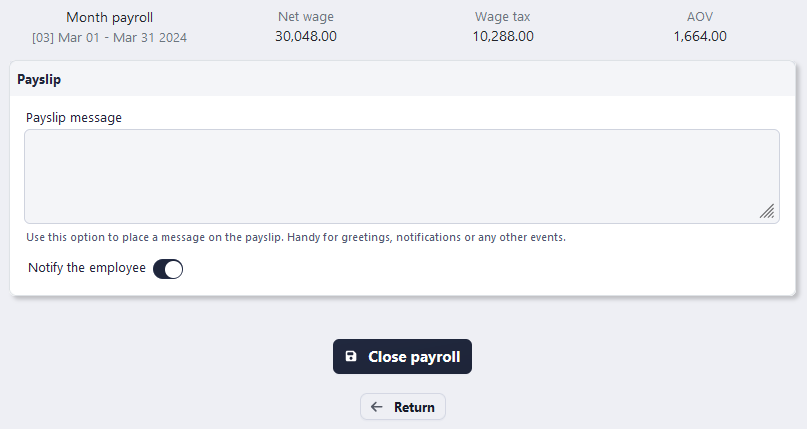Click the Payslip message field label
Viewport: 807px width, 429px height.
pos(74,117)
